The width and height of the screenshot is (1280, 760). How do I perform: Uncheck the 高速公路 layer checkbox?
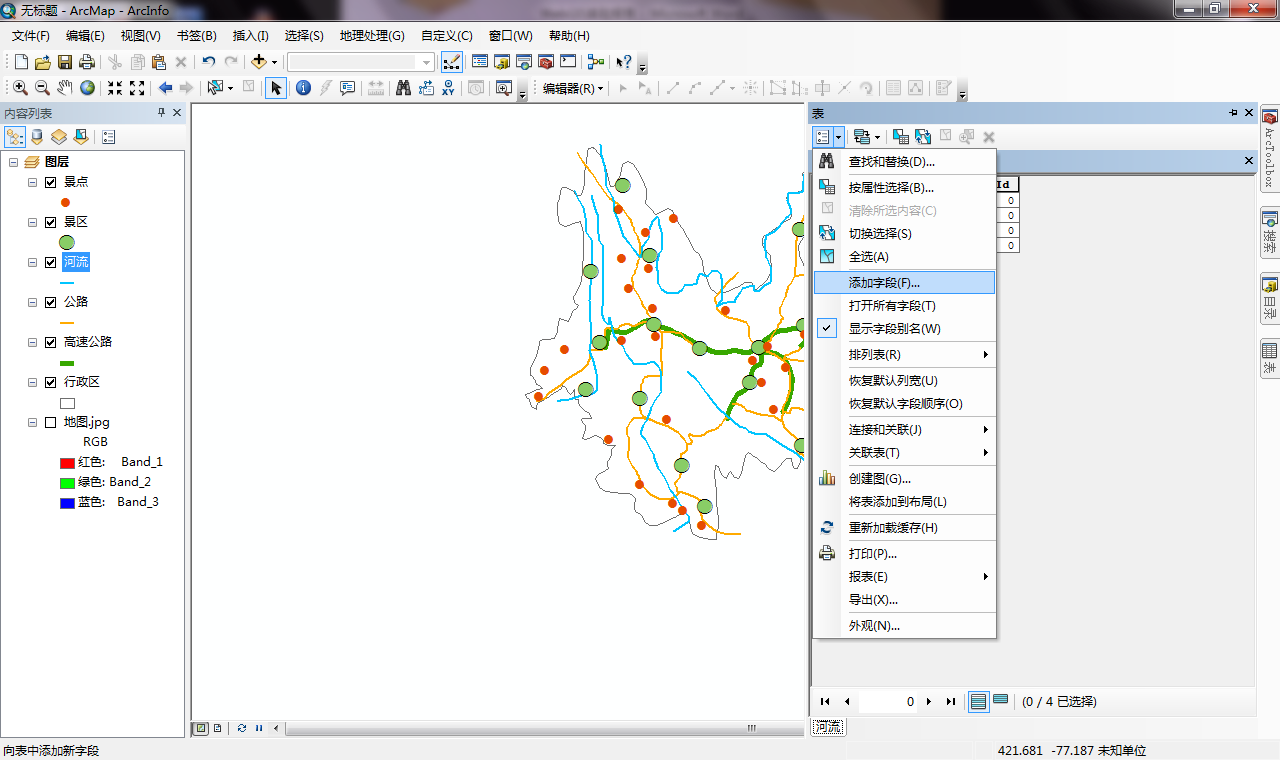(51, 342)
